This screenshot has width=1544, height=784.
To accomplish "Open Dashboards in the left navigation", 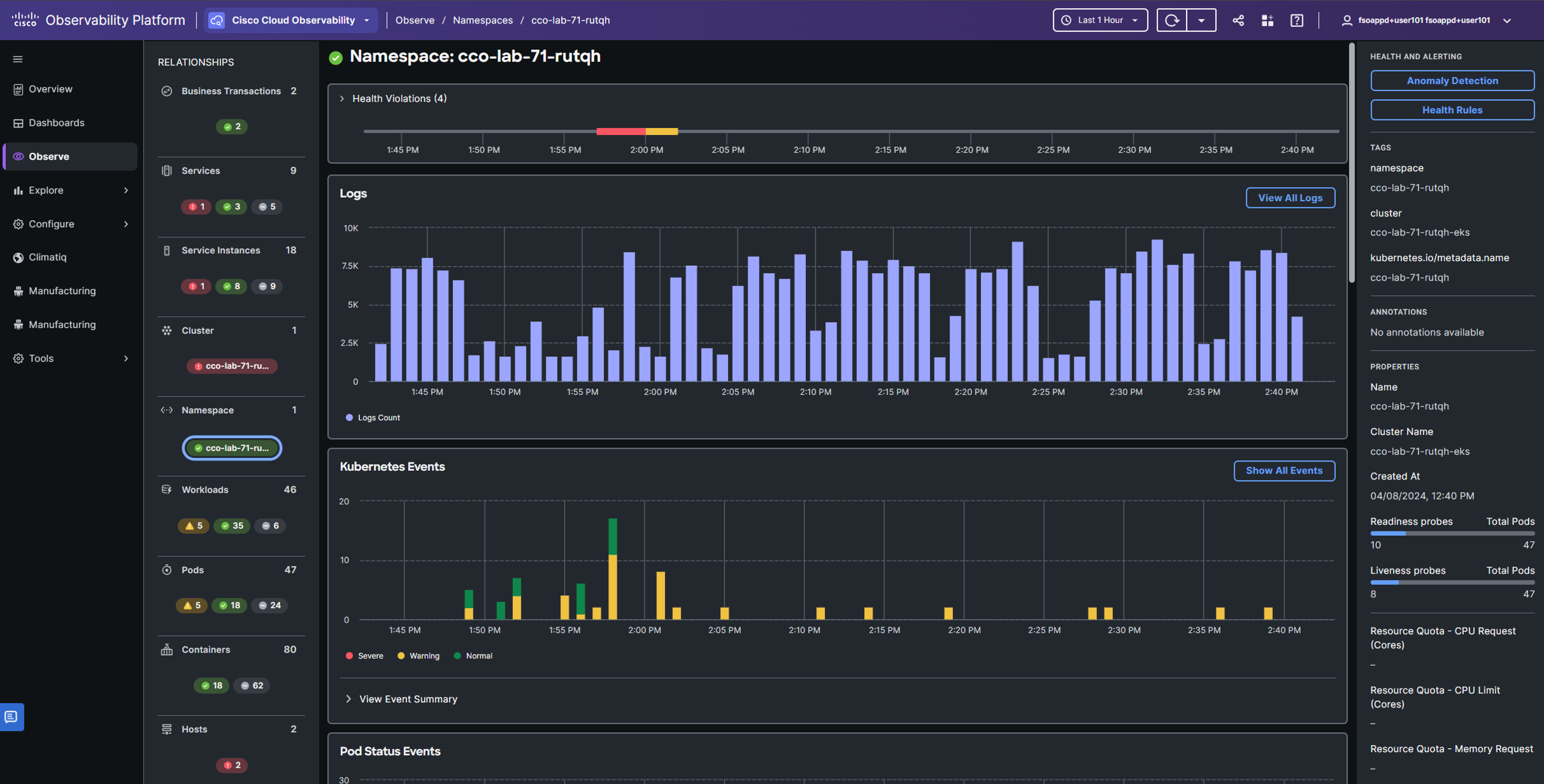I will (x=56, y=123).
